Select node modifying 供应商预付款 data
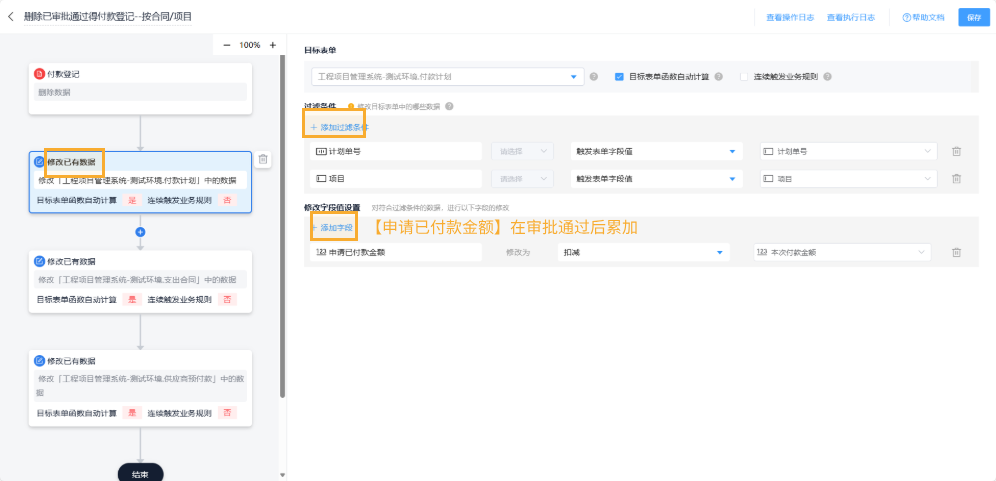The height and width of the screenshot is (481, 996). (x=140, y=388)
